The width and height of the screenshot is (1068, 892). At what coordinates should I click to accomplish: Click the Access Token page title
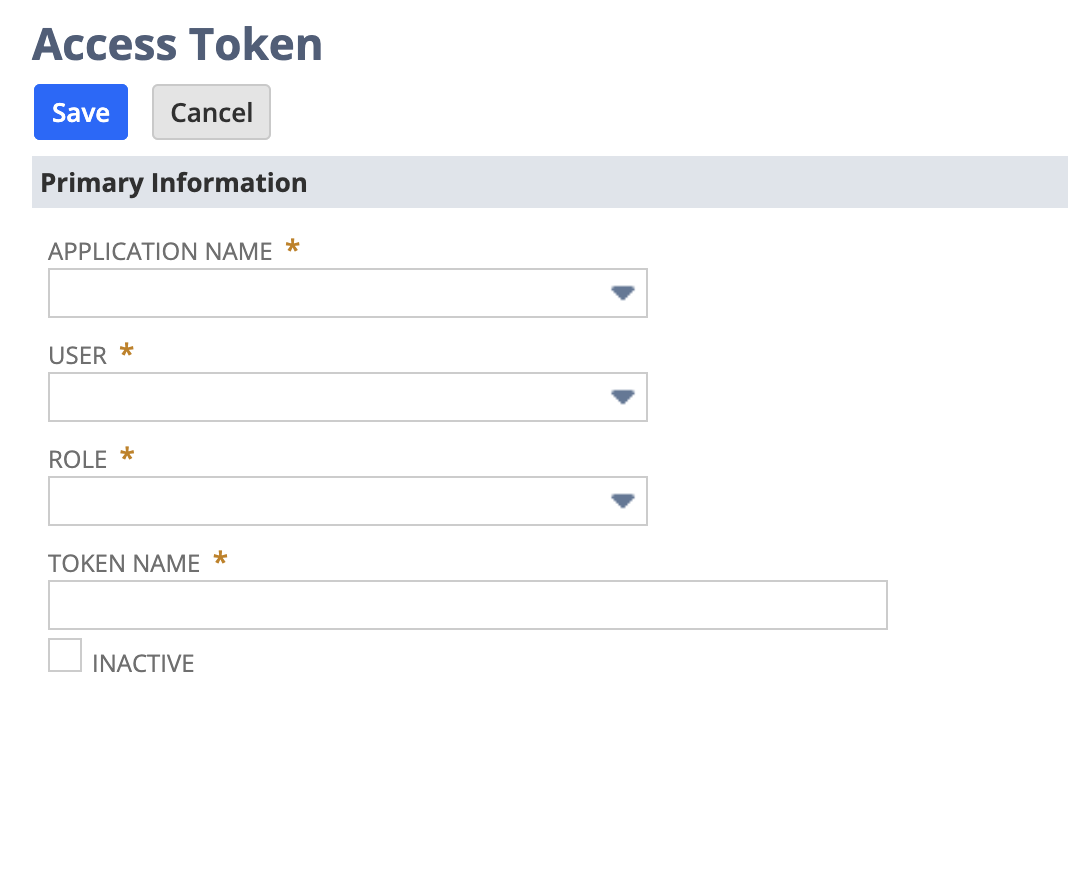(177, 45)
